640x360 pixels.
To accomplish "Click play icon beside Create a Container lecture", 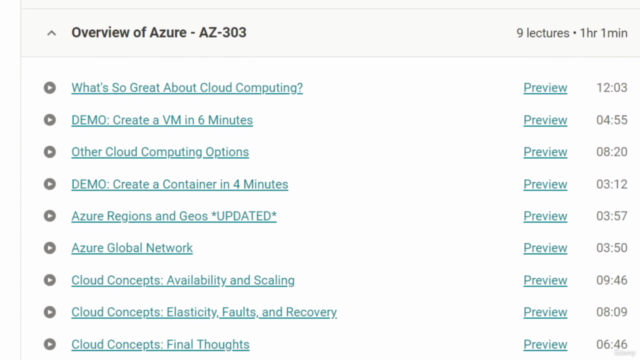I will coord(50,184).
